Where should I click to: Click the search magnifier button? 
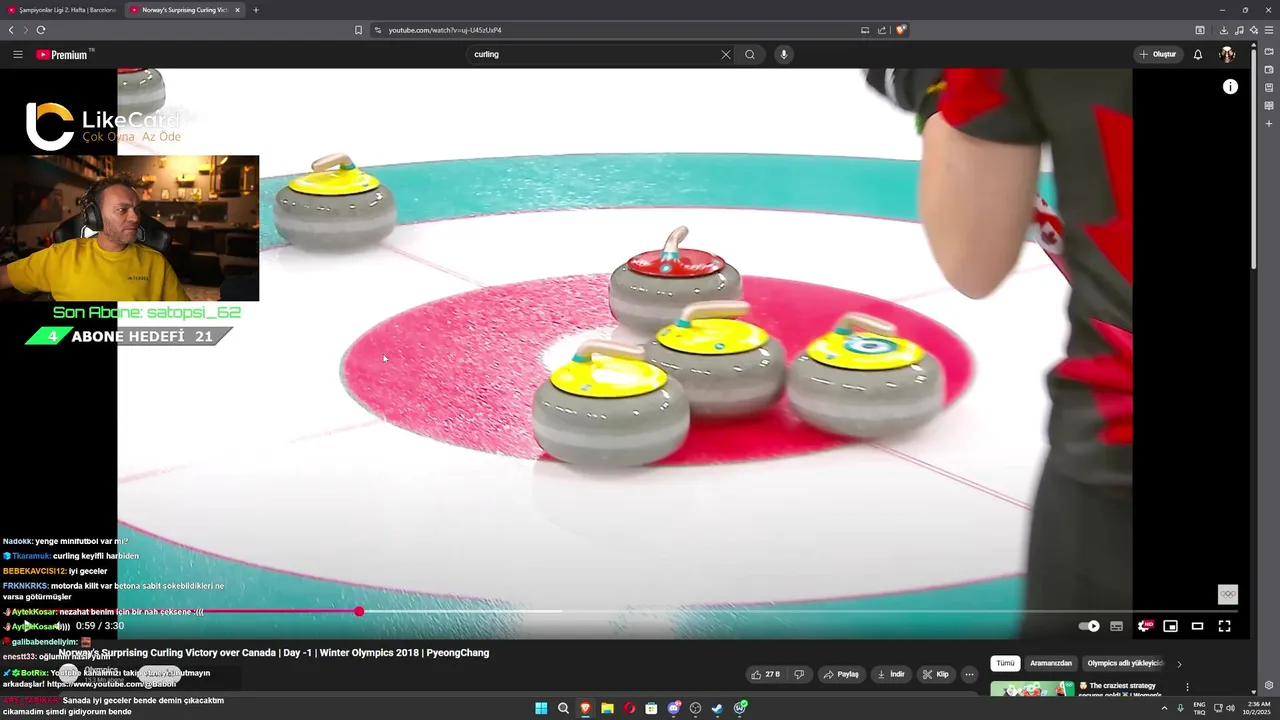pyautogui.click(x=750, y=54)
